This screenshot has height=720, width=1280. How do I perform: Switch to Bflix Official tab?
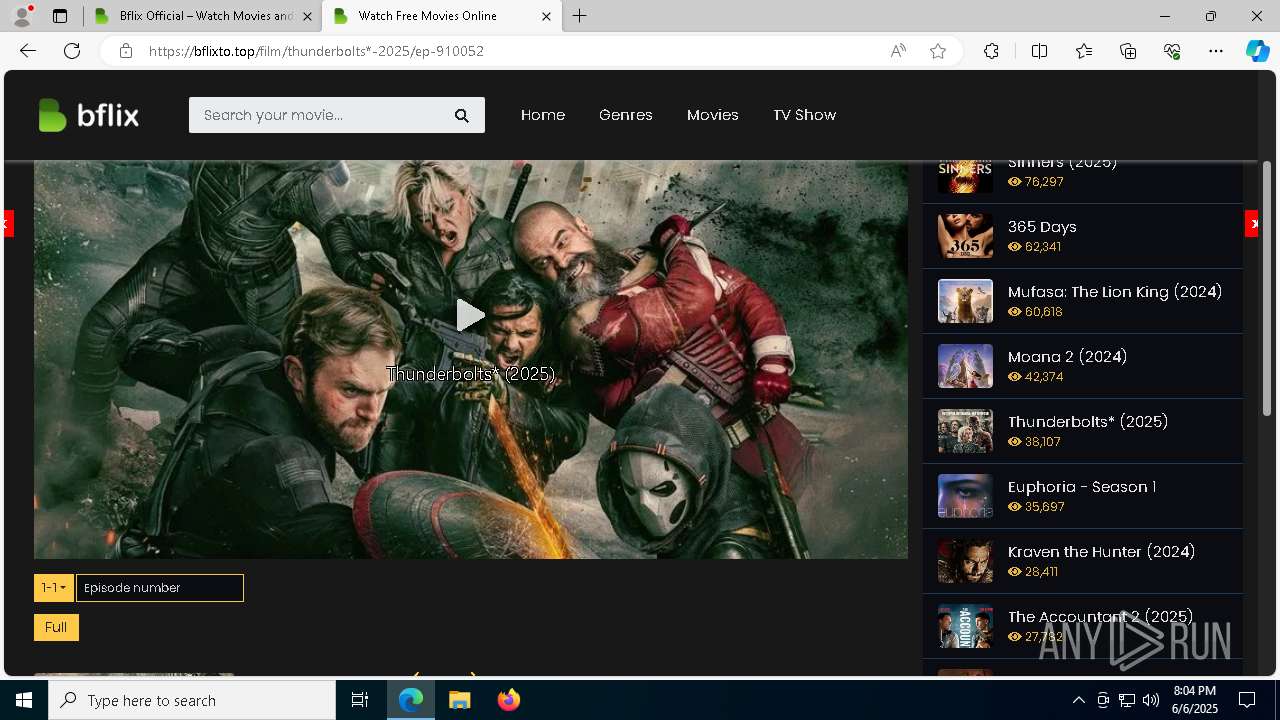[203, 16]
